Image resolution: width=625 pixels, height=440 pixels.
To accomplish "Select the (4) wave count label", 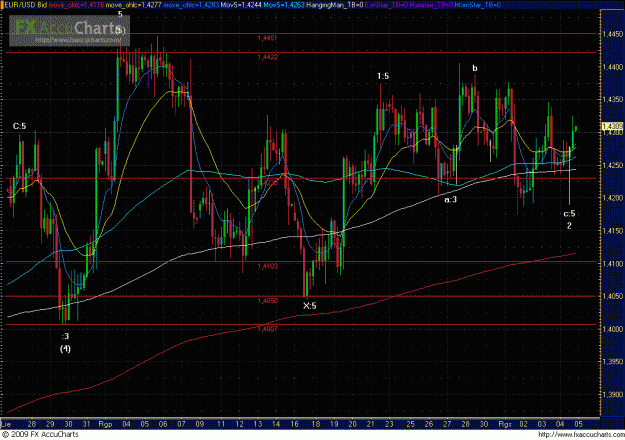I will coord(65,349).
